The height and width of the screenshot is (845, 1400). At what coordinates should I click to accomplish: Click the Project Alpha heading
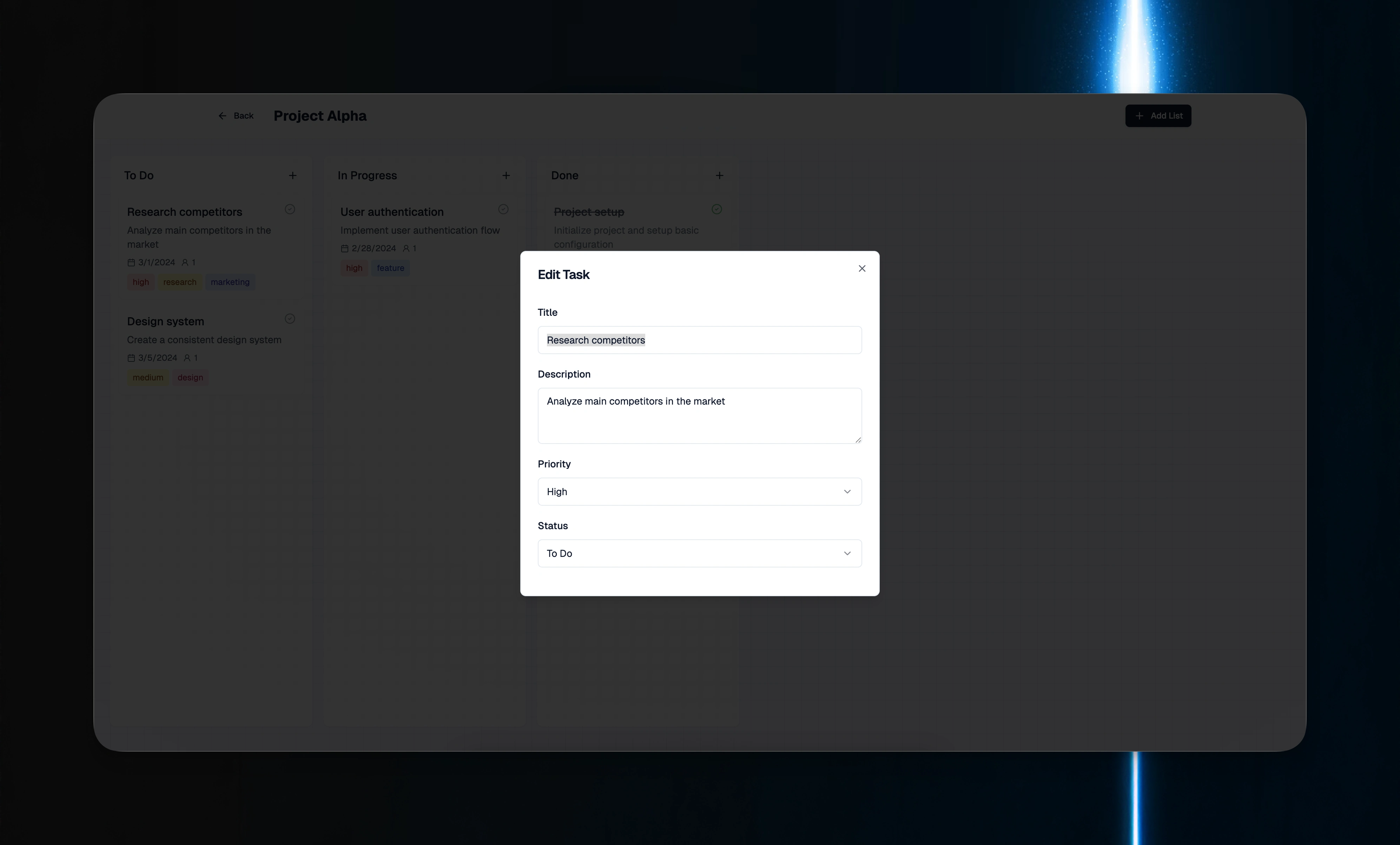click(320, 116)
